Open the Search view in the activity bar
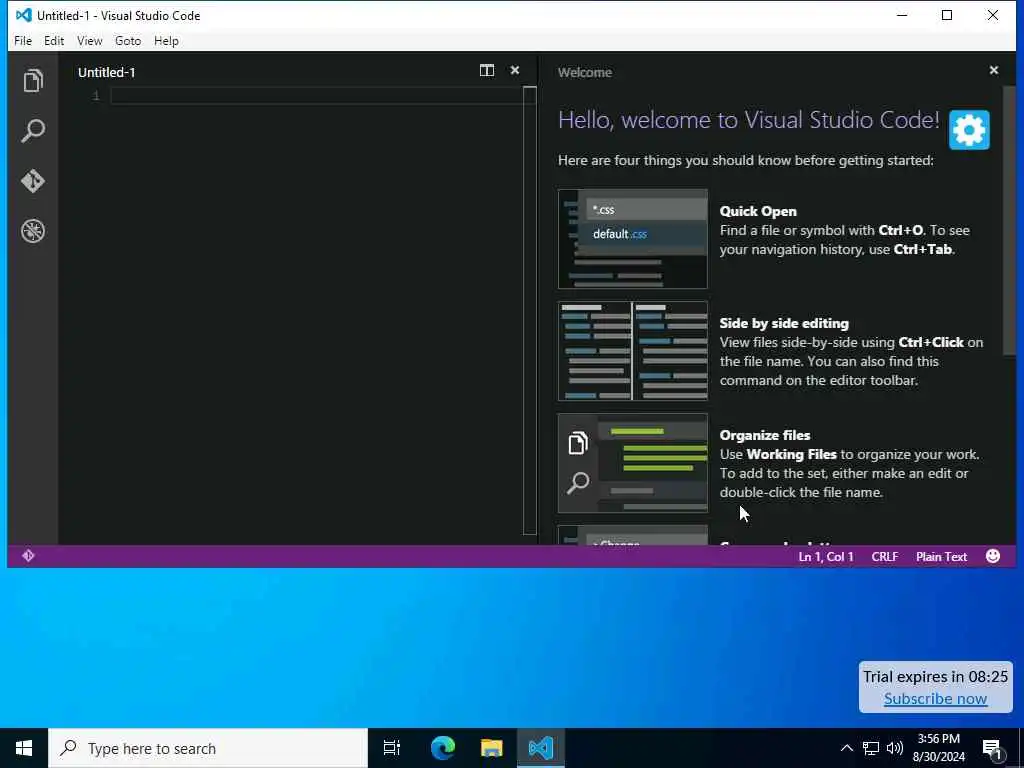The image size is (1024, 768). pos(33,131)
